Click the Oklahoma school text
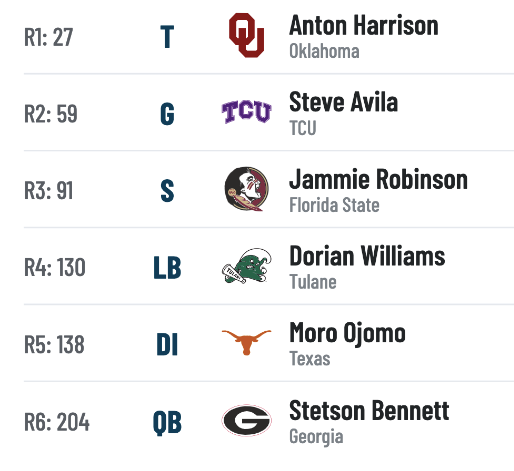 324,51
